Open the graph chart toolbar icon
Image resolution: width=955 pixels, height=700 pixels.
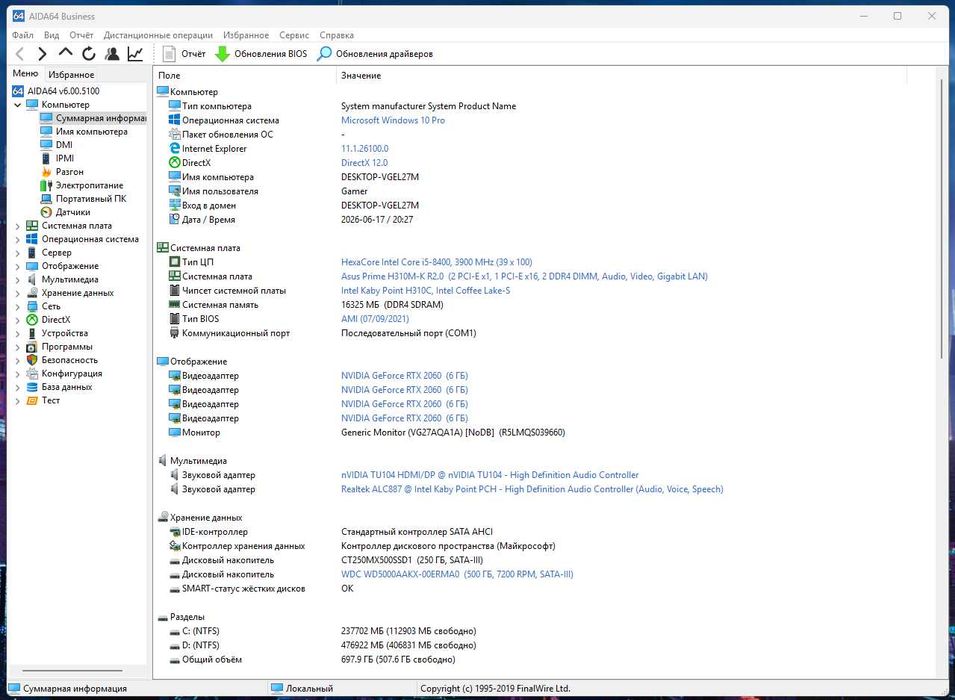[135, 54]
